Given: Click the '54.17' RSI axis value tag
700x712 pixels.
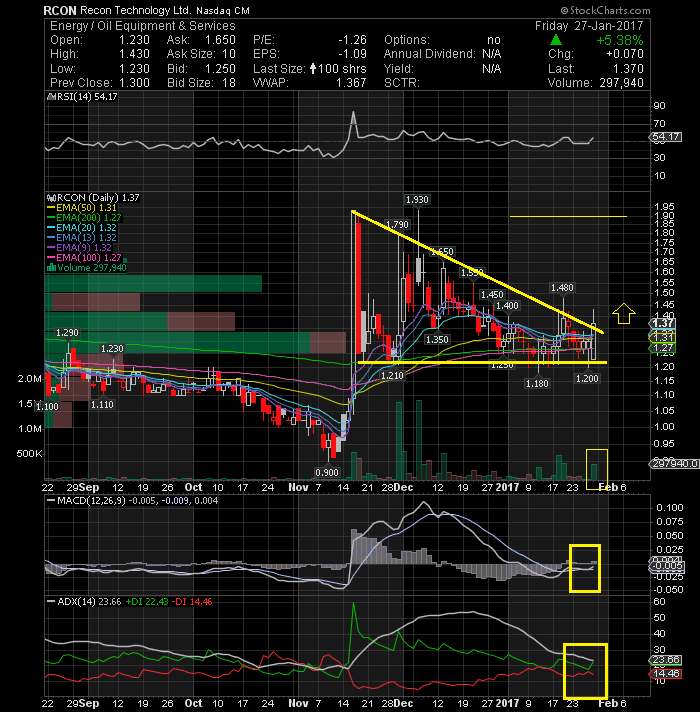Looking at the screenshot, I should (x=665, y=137).
